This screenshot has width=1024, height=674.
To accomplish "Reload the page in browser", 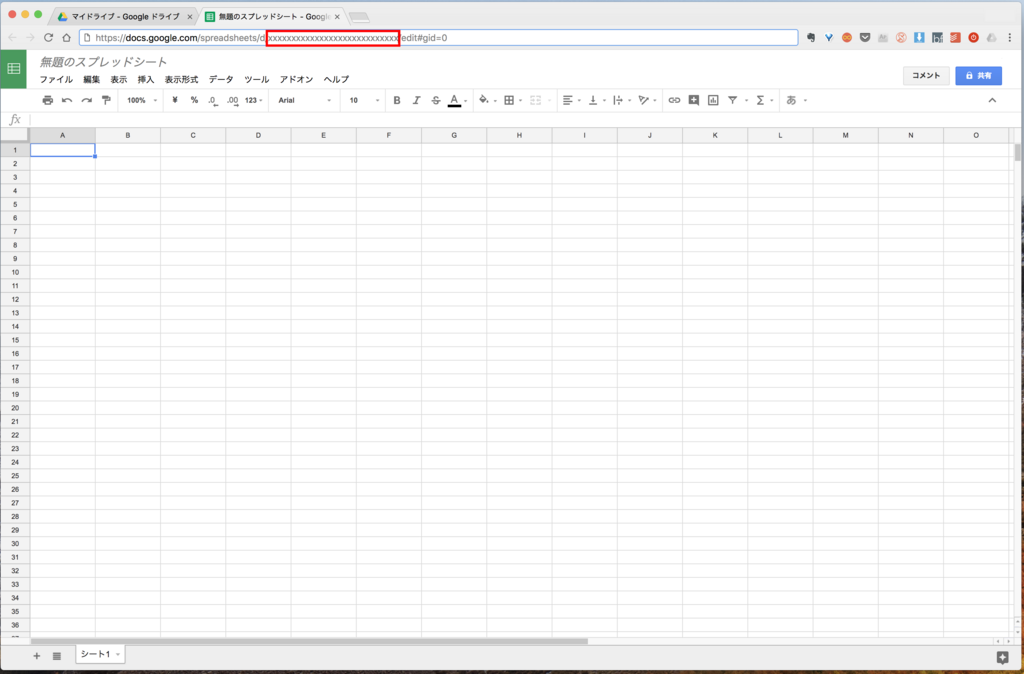I will click(x=48, y=38).
